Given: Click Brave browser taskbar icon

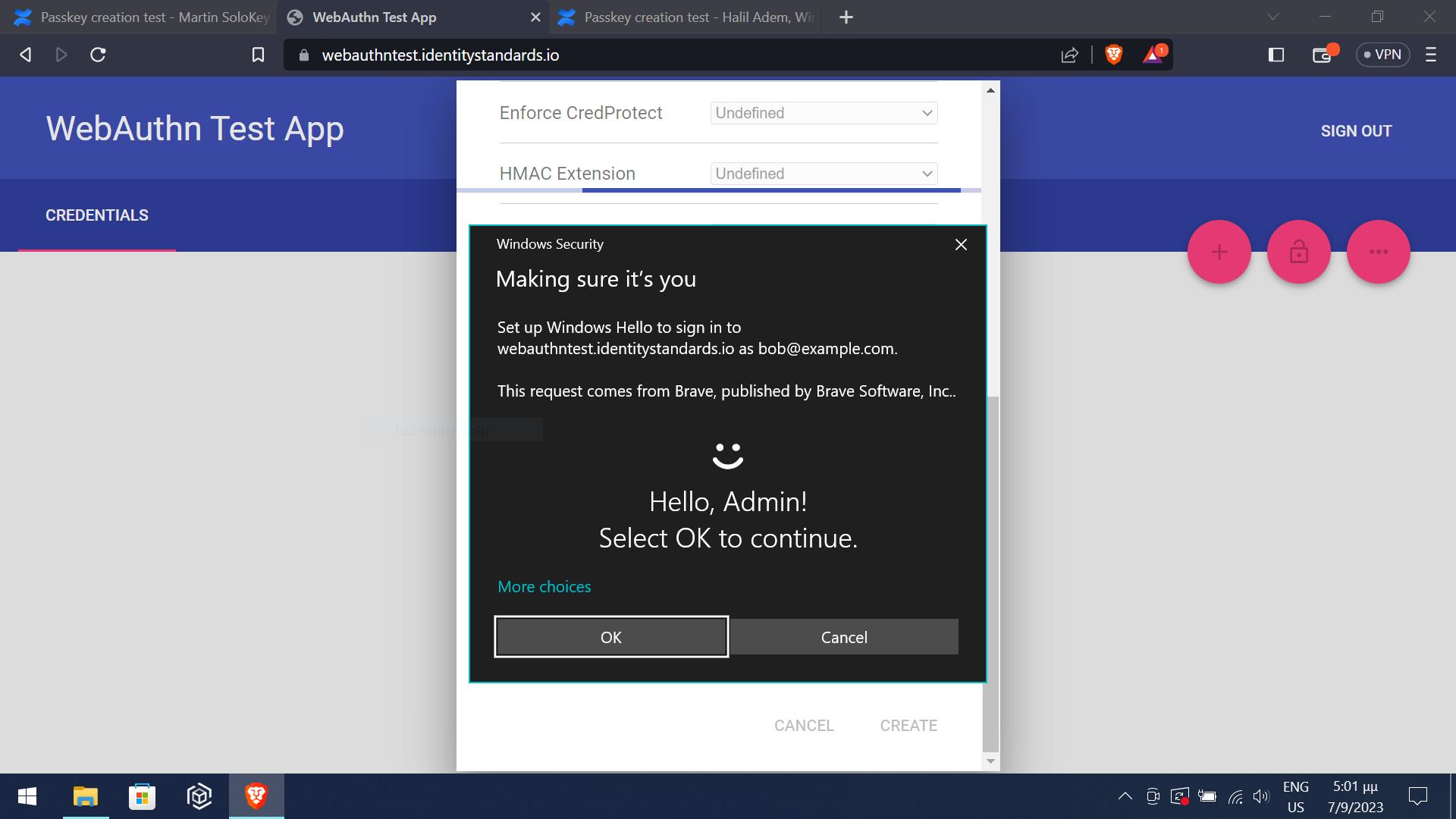Looking at the screenshot, I should 256,796.
